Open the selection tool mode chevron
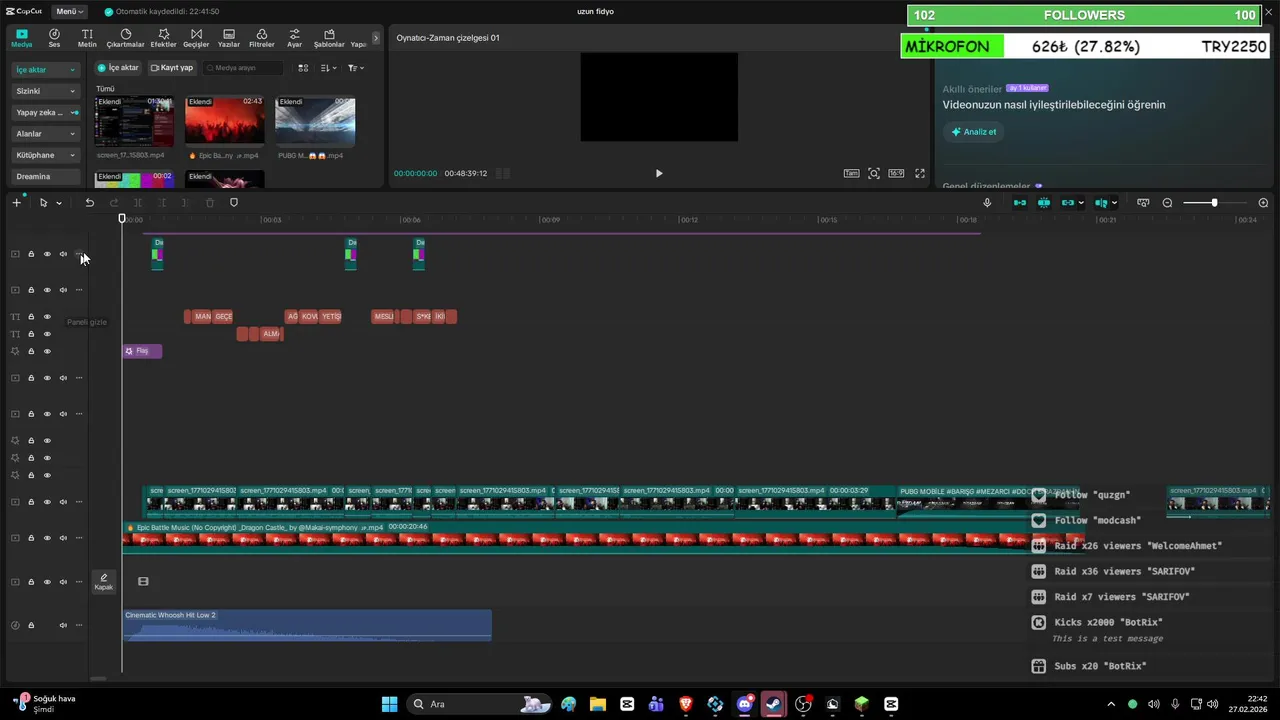 (59, 203)
